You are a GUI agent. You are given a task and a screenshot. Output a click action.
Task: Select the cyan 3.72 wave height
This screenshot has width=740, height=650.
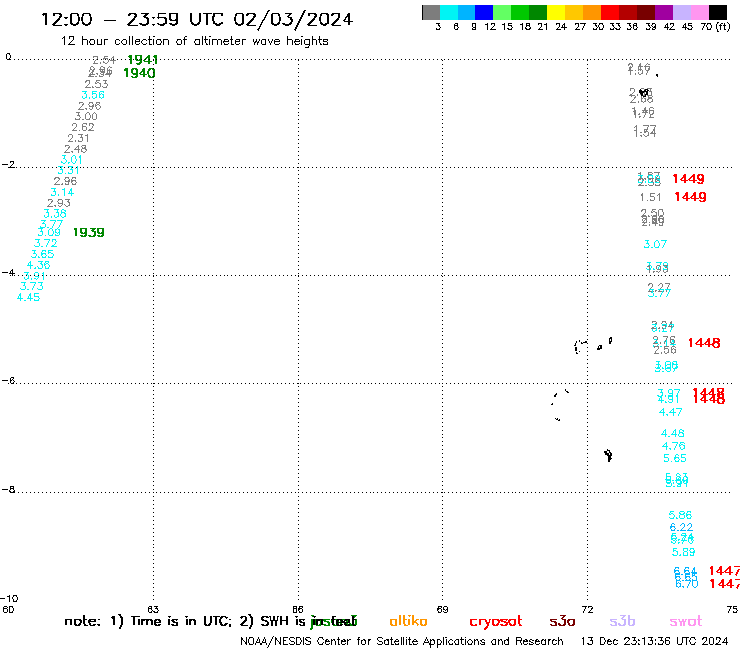click(46, 244)
